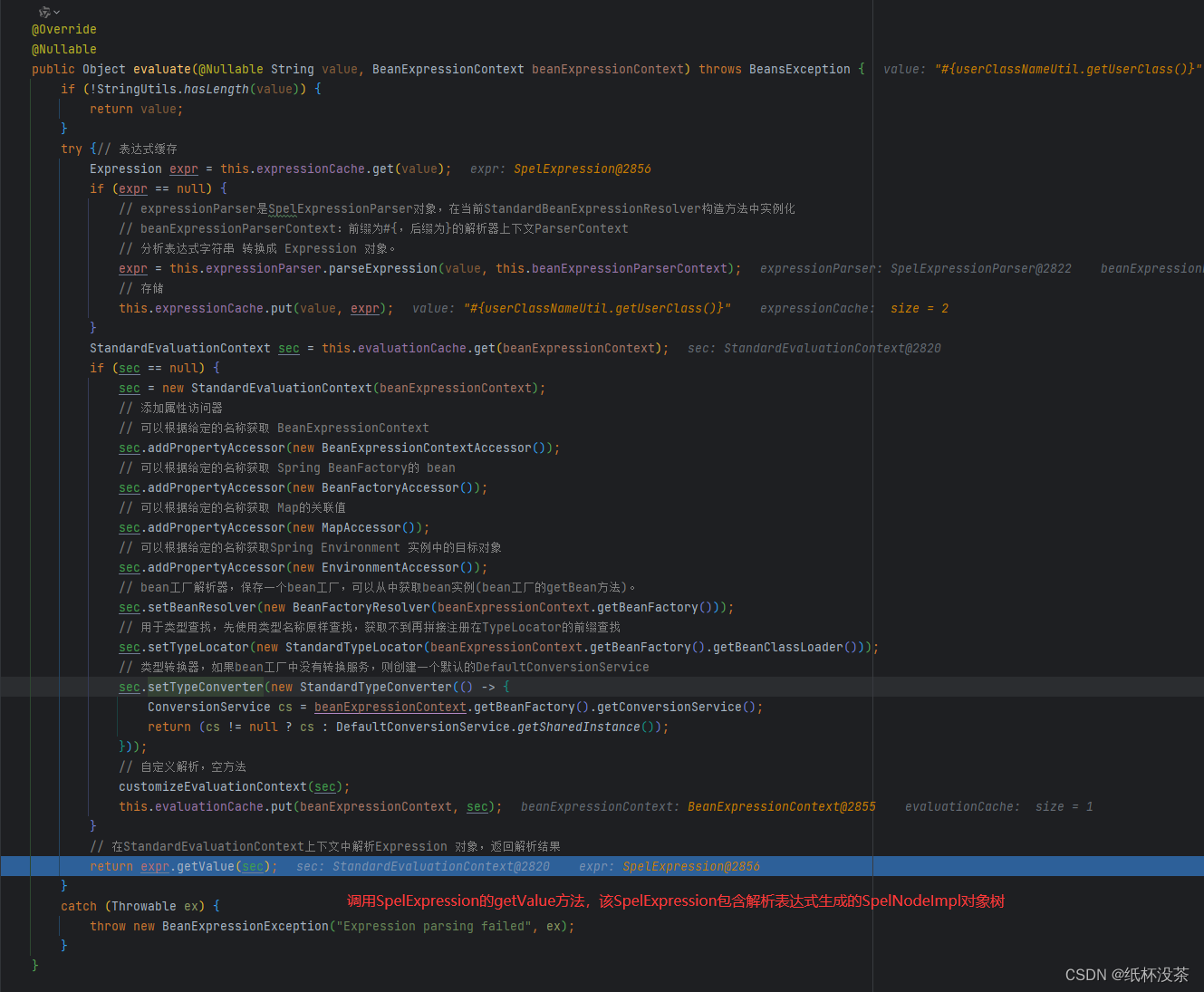The width and height of the screenshot is (1204, 992).
Task: Click comment about beanExpressionParserContext
Action: click(x=373, y=228)
